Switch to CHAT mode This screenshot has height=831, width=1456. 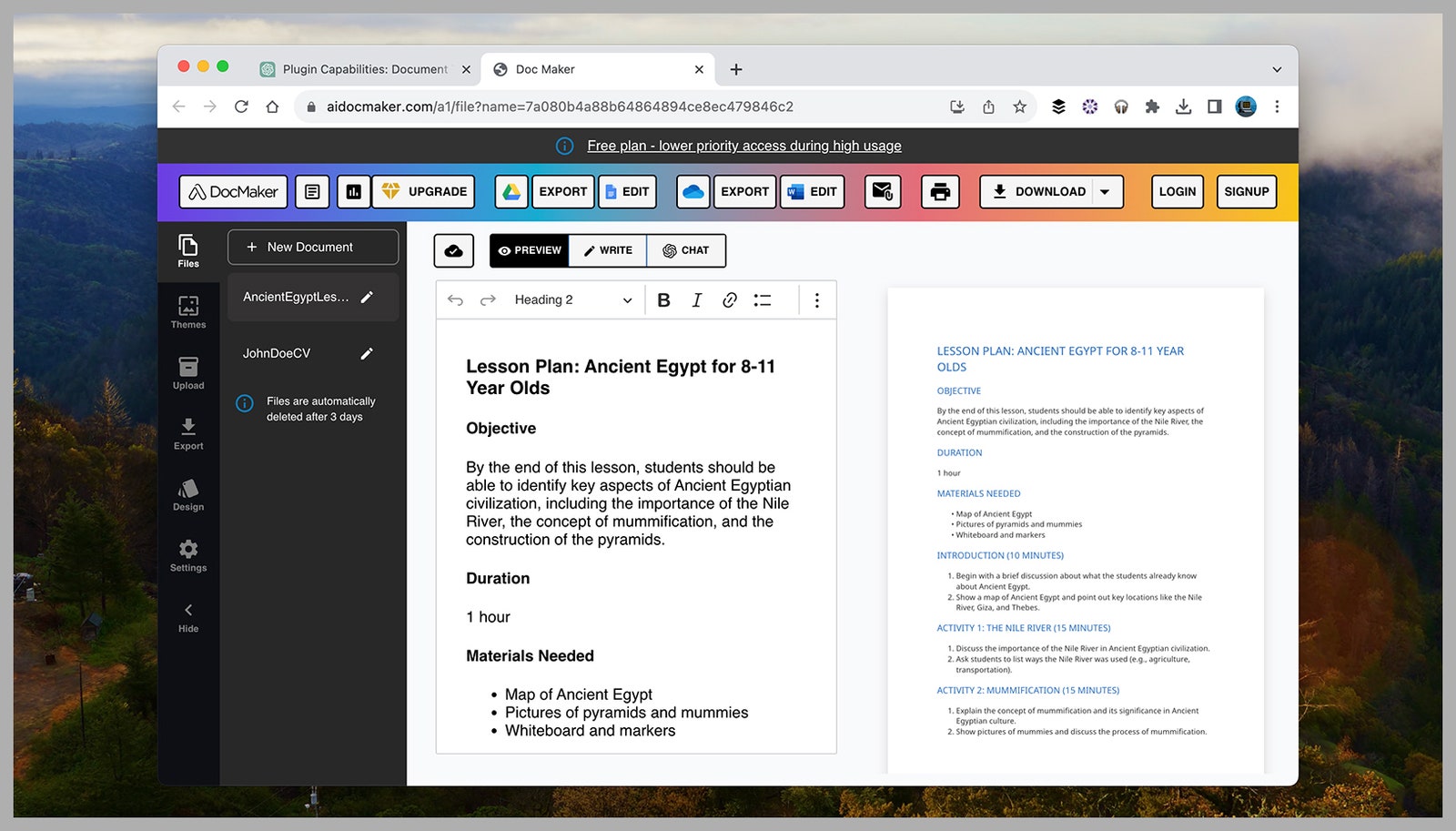tap(686, 250)
